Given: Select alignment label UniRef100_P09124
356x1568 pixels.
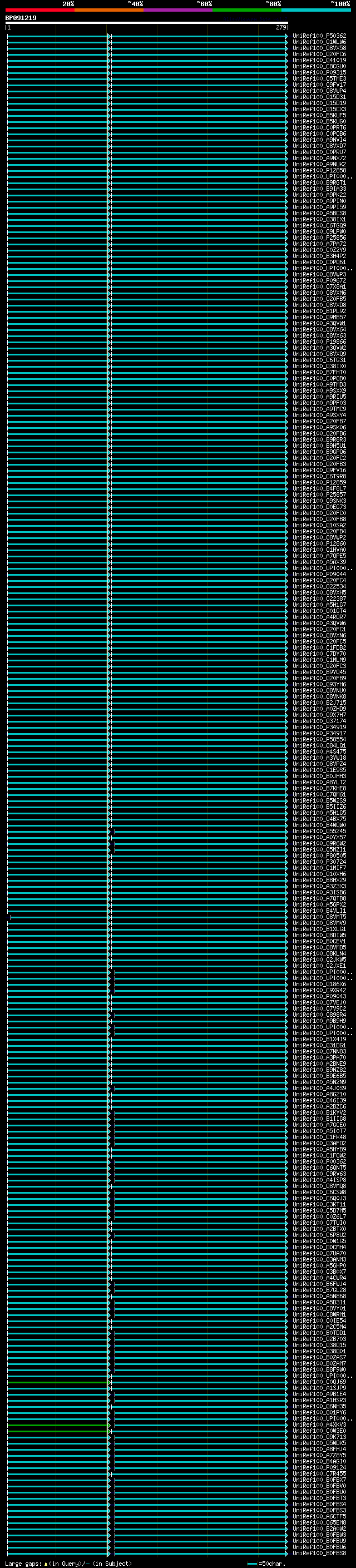Looking at the screenshot, I should coord(319,1467).
